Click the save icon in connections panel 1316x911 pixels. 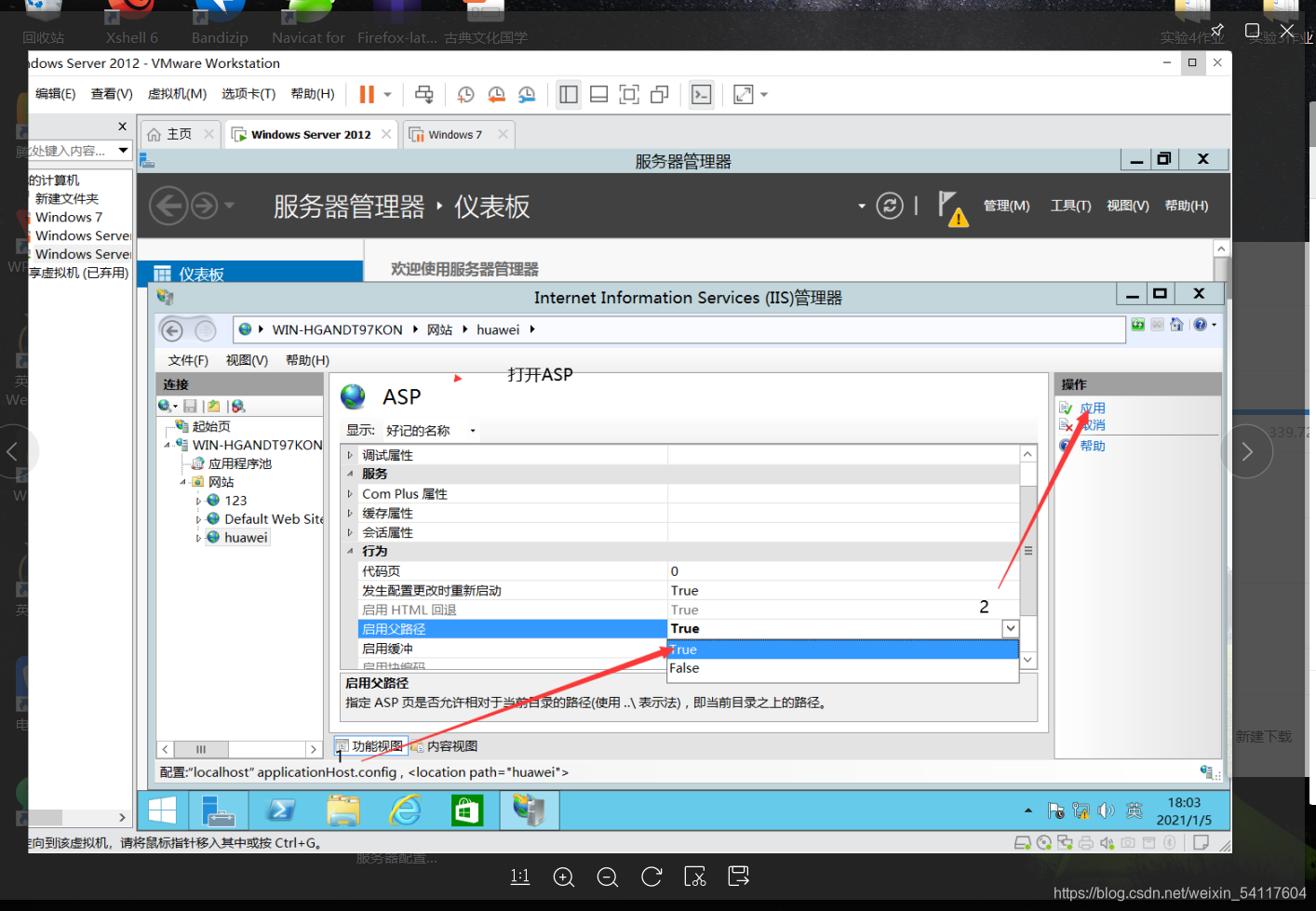point(190,406)
